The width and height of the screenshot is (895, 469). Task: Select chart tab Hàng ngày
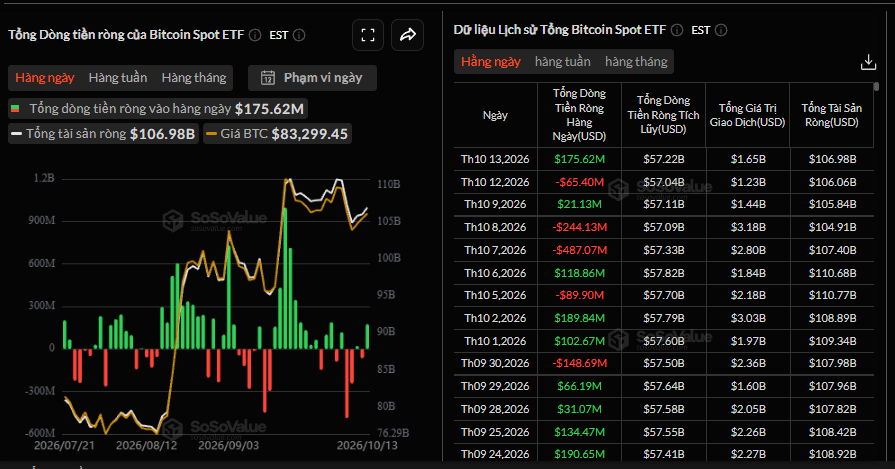pyautogui.click(x=45, y=78)
